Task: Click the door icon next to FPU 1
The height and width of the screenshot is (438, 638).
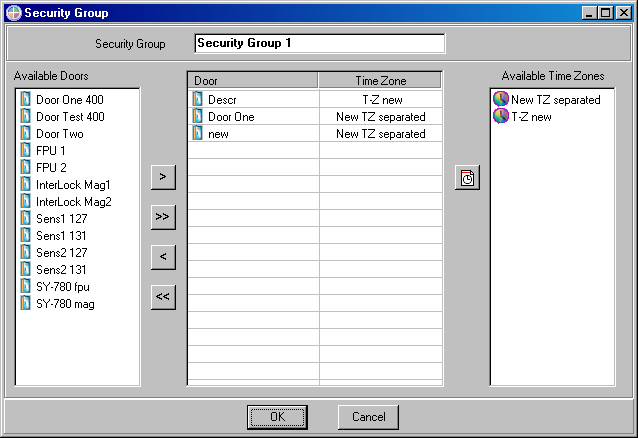Action: [26, 151]
